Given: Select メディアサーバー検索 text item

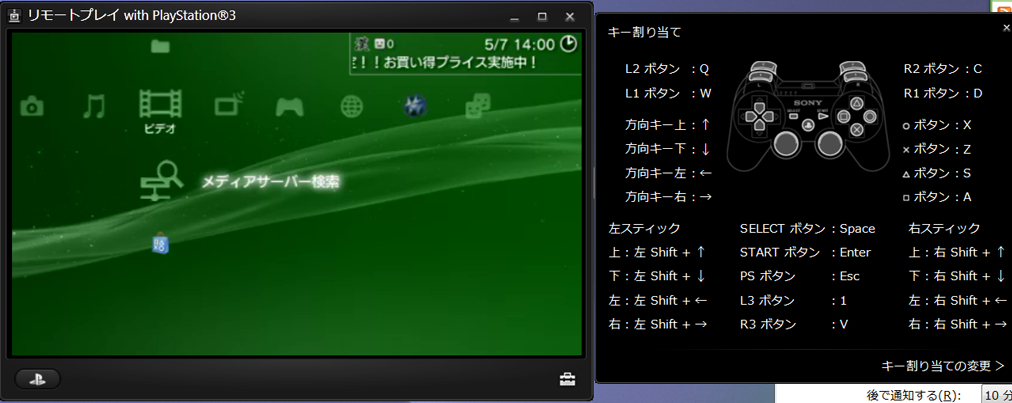Looking at the screenshot, I should click(x=270, y=182).
